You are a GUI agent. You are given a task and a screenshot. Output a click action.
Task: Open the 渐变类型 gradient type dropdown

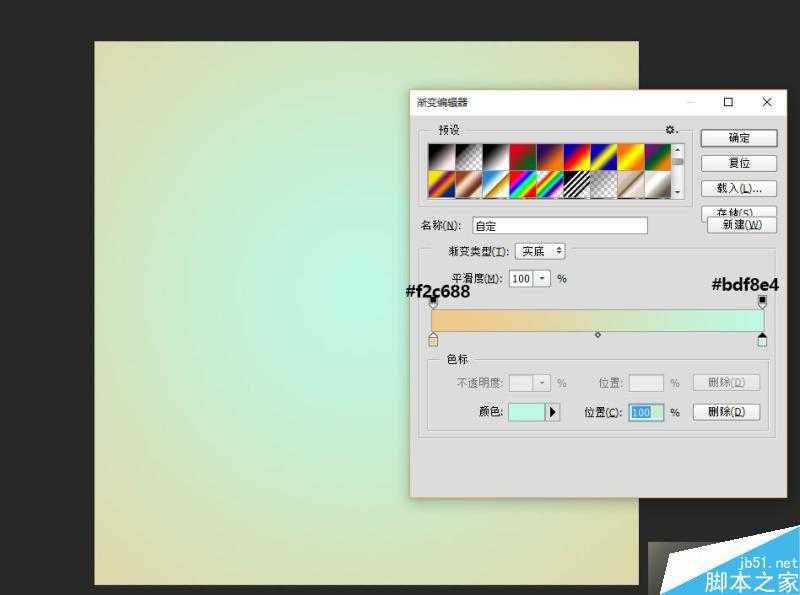(x=540, y=250)
